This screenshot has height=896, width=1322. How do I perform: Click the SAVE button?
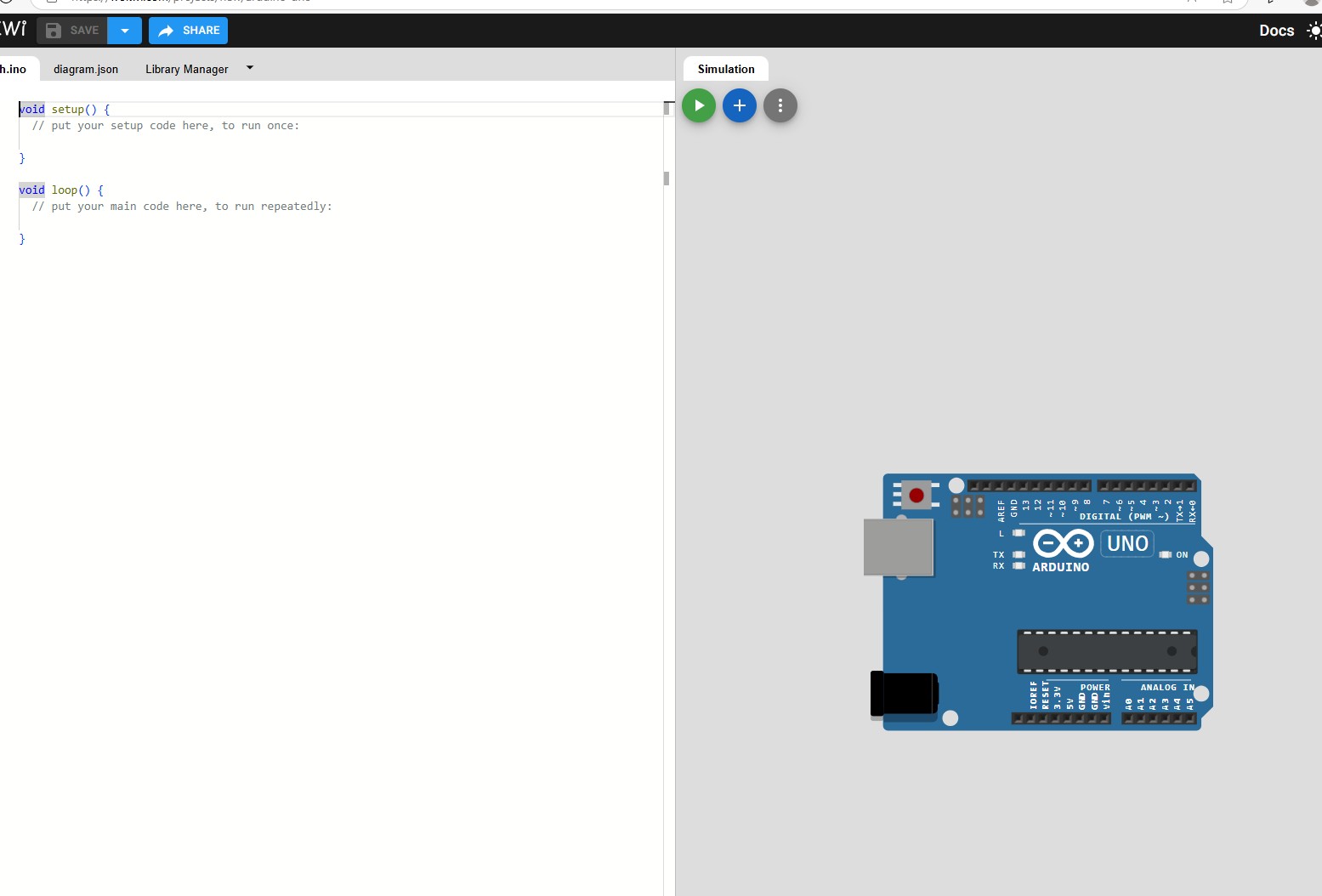point(72,31)
